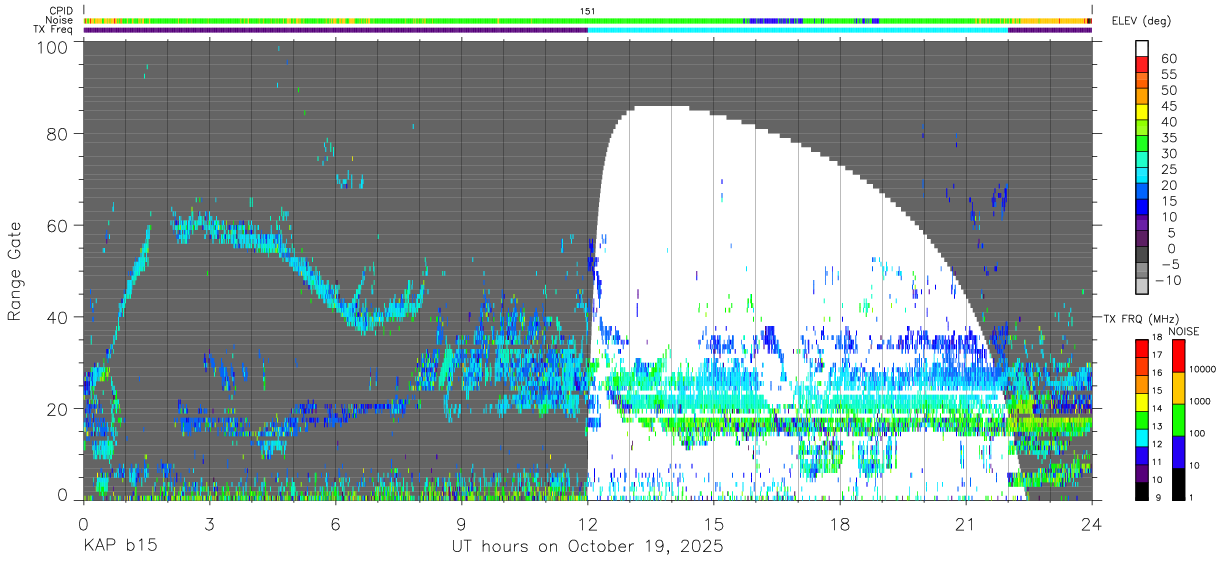1228x567 pixels.
Task: Click the 9 label on TX frequency colorbar
Action: click(x=1160, y=500)
